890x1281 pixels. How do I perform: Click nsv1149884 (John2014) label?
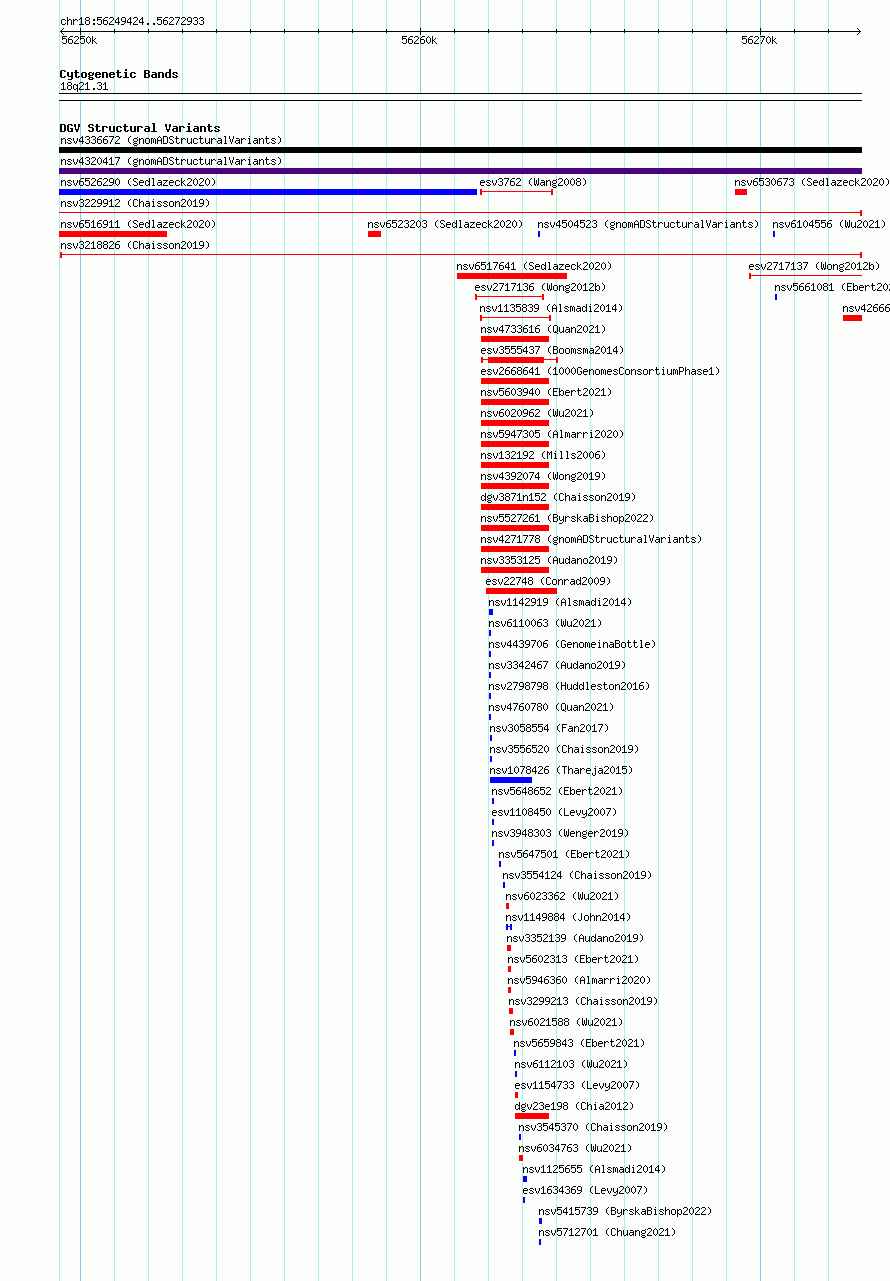tap(569, 917)
